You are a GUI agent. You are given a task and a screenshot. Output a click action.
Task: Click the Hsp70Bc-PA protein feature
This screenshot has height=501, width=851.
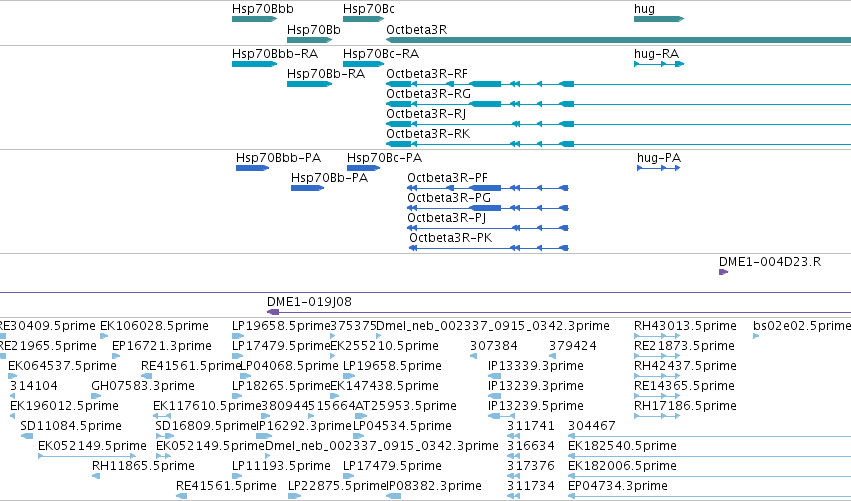click(x=363, y=168)
